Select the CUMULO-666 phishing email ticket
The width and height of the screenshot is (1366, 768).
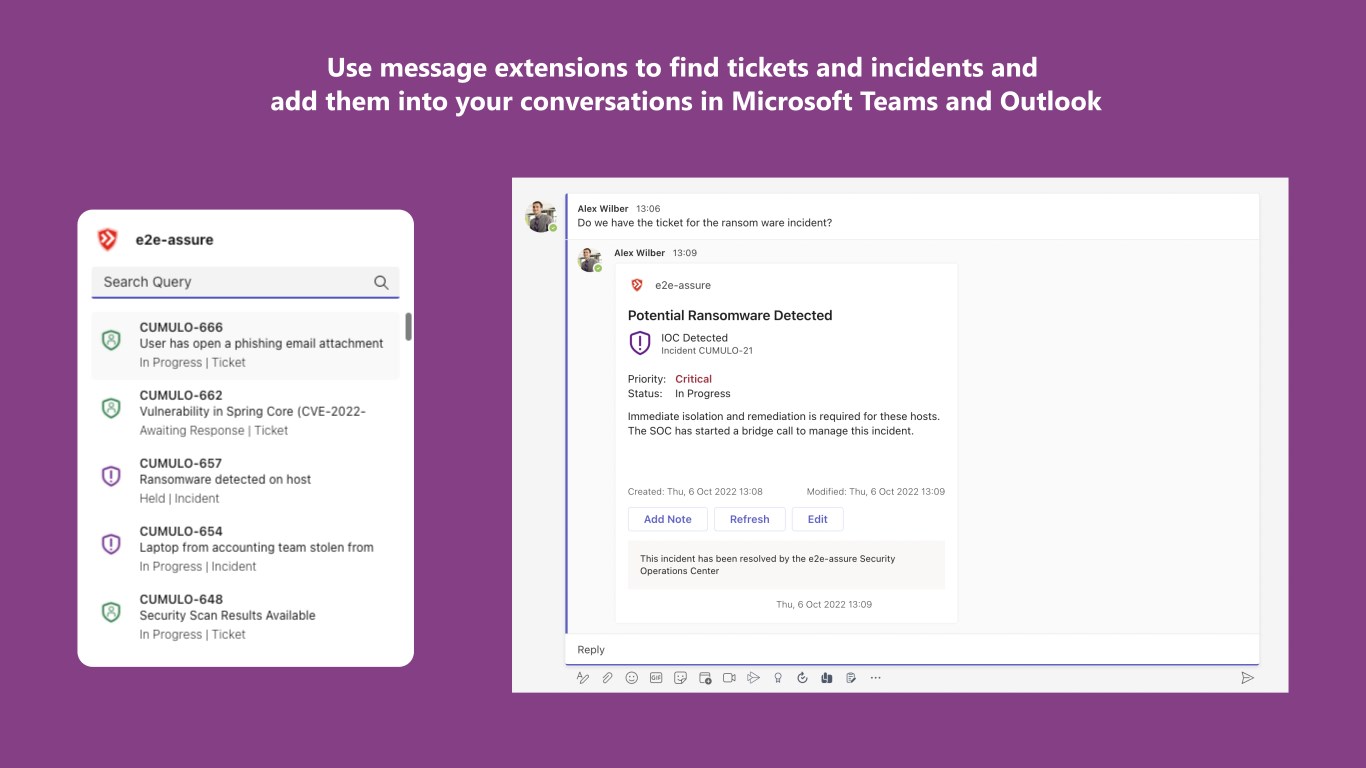pyautogui.click(x=245, y=345)
